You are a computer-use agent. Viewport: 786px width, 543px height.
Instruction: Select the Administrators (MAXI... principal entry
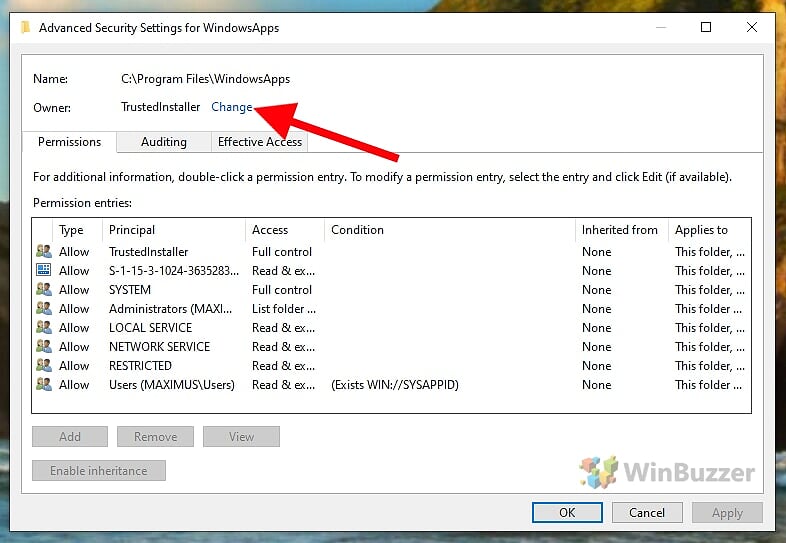tap(170, 309)
